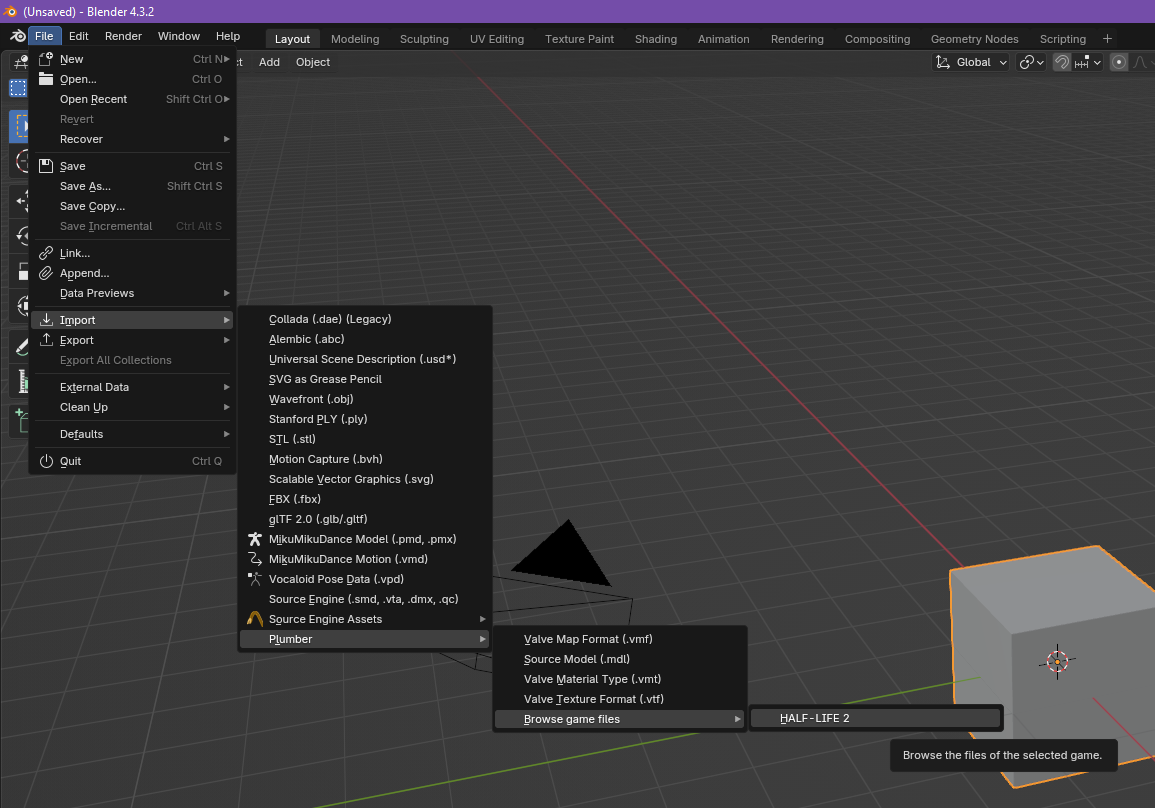The height and width of the screenshot is (808, 1155).
Task: Add a new workspace with plus button
Action: (1107, 39)
